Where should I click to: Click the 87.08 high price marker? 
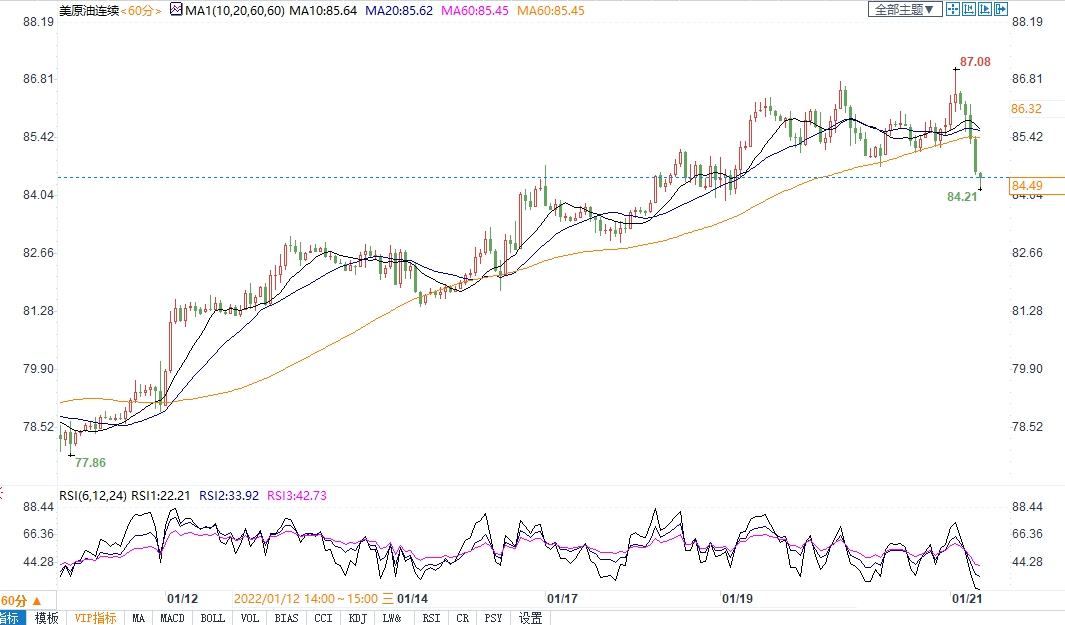(x=975, y=62)
